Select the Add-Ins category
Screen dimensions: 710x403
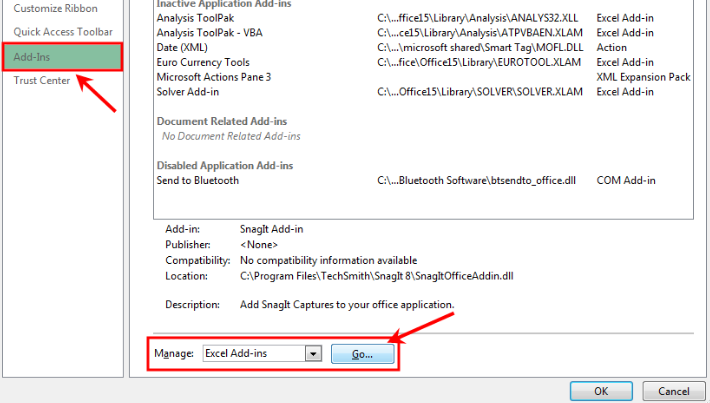pos(62,57)
